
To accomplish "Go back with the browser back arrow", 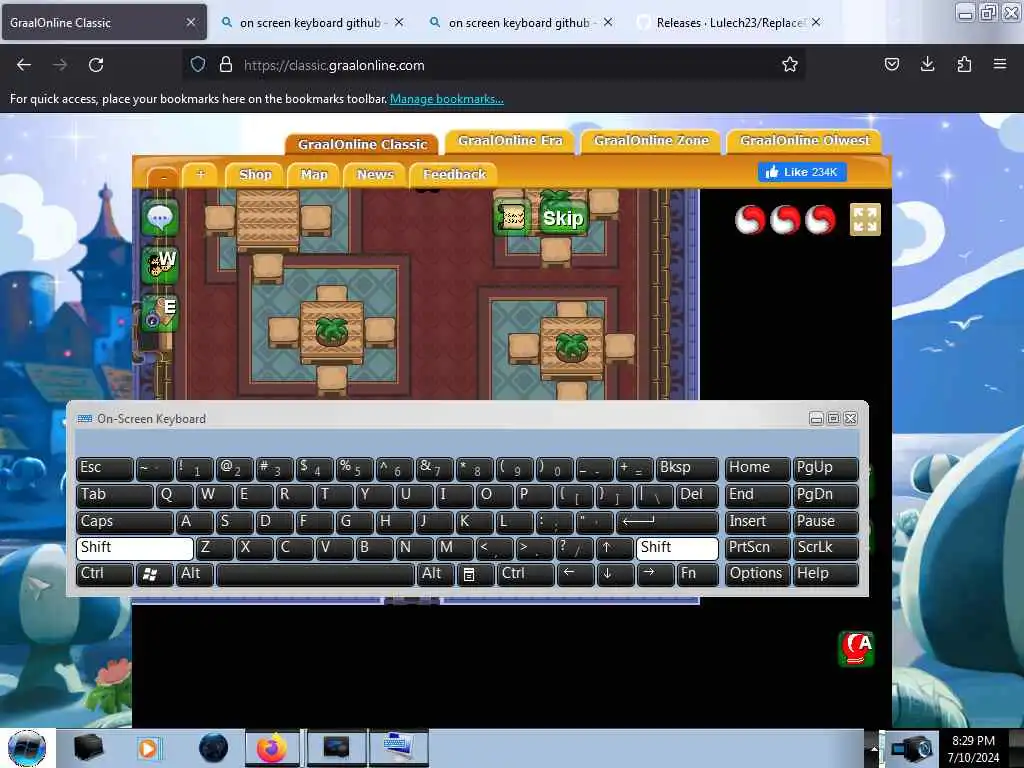I will pos(24,65).
